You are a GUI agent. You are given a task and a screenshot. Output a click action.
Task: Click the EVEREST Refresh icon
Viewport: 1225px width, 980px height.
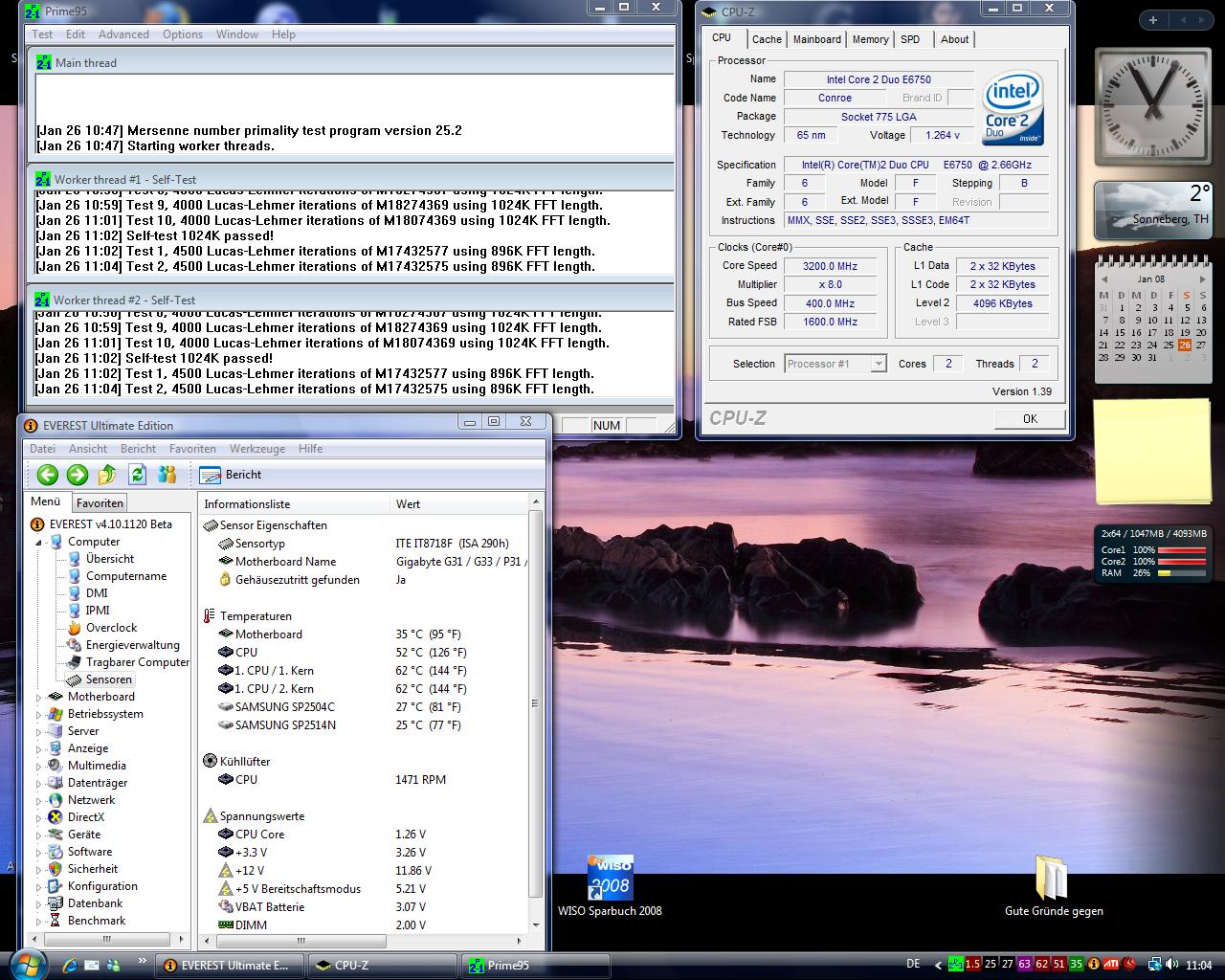tap(138, 474)
